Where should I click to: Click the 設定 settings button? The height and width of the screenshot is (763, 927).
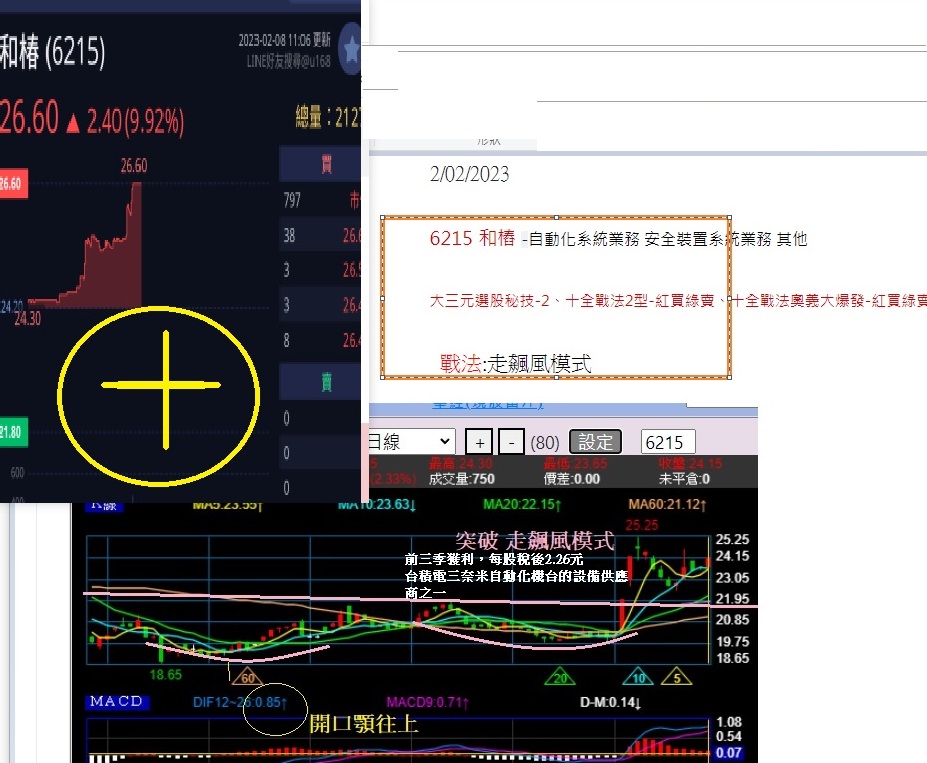click(595, 442)
